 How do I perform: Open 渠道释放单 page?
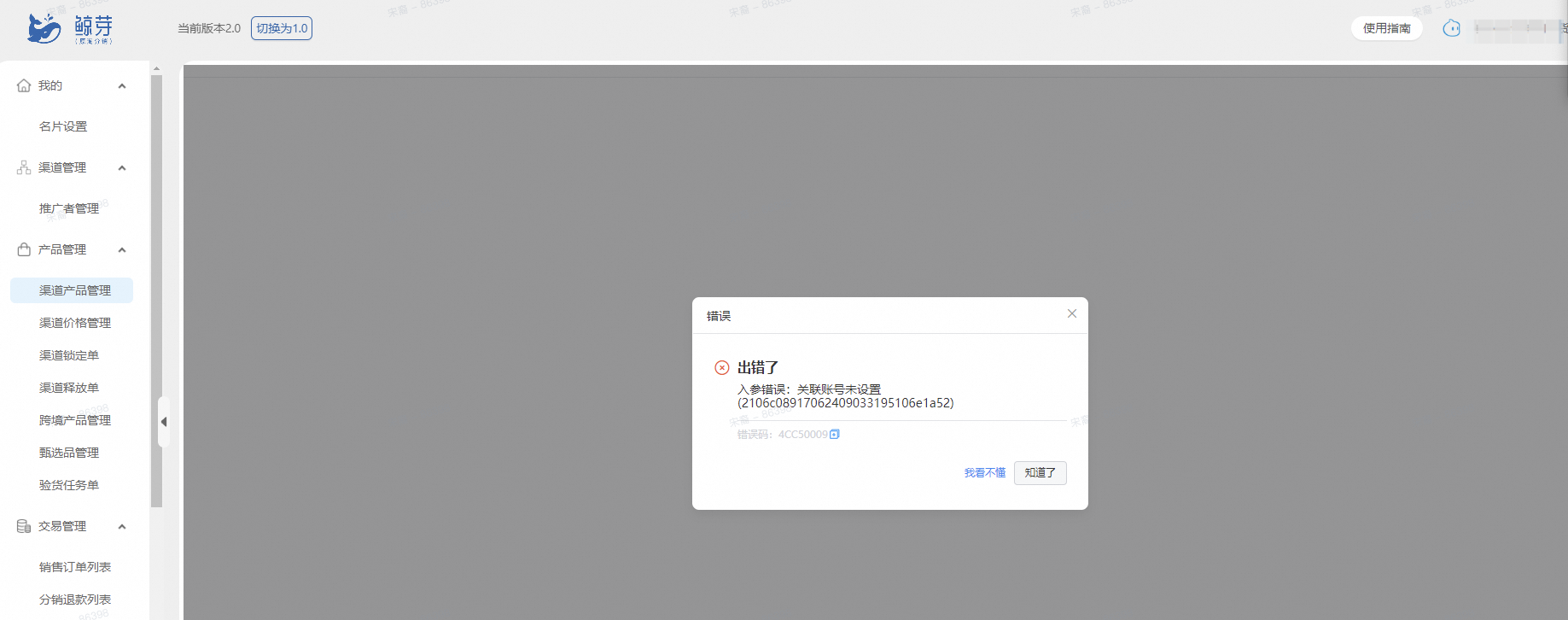point(69,388)
